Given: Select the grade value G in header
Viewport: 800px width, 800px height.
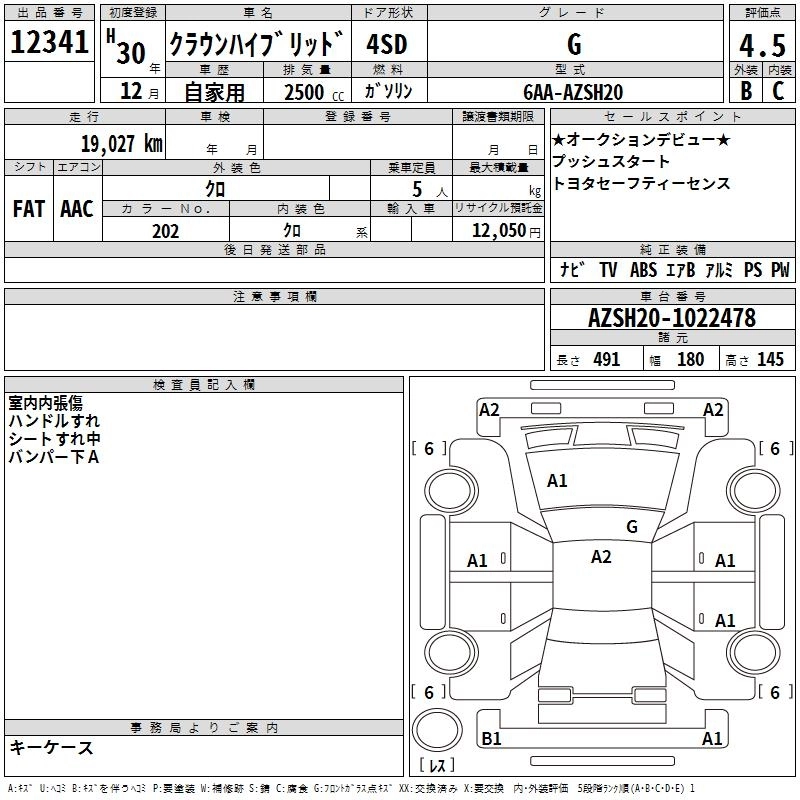Looking at the screenshot, I should (574, 44).
